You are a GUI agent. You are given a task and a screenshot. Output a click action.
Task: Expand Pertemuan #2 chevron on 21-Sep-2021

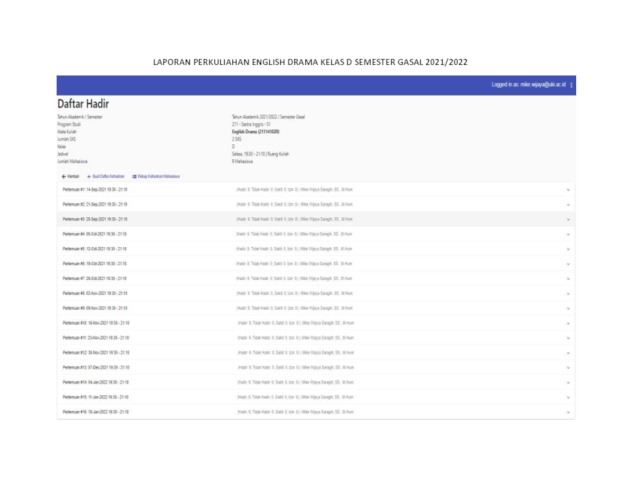point(567,203)
